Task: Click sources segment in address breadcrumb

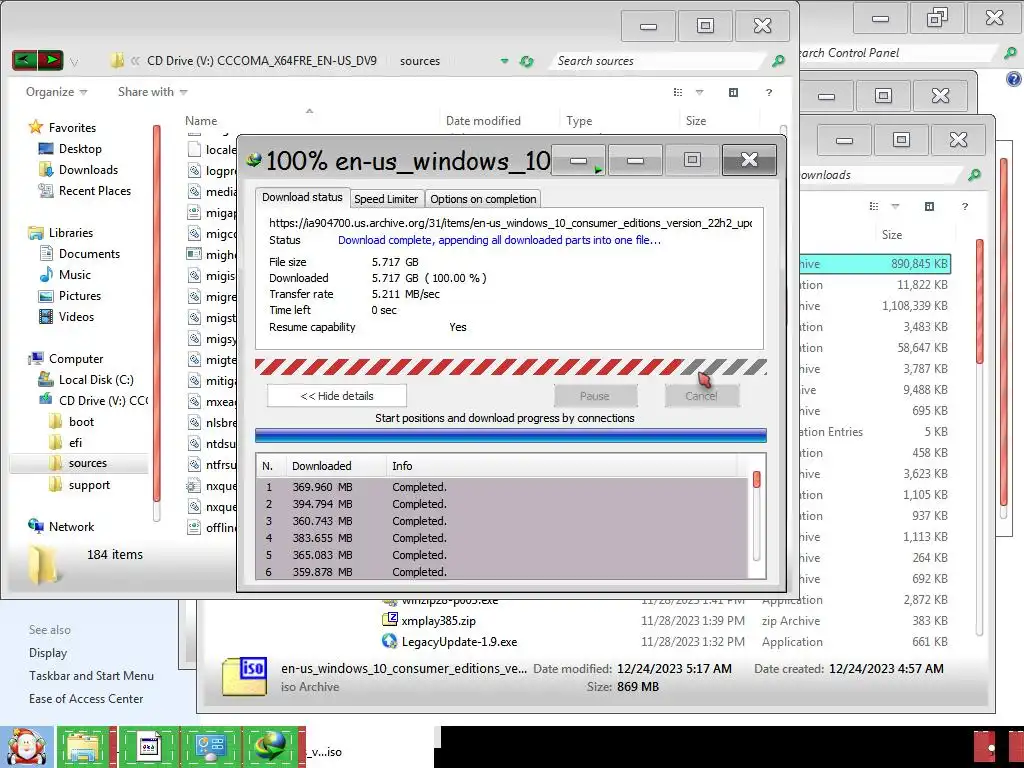Action: tap(420, 61)
